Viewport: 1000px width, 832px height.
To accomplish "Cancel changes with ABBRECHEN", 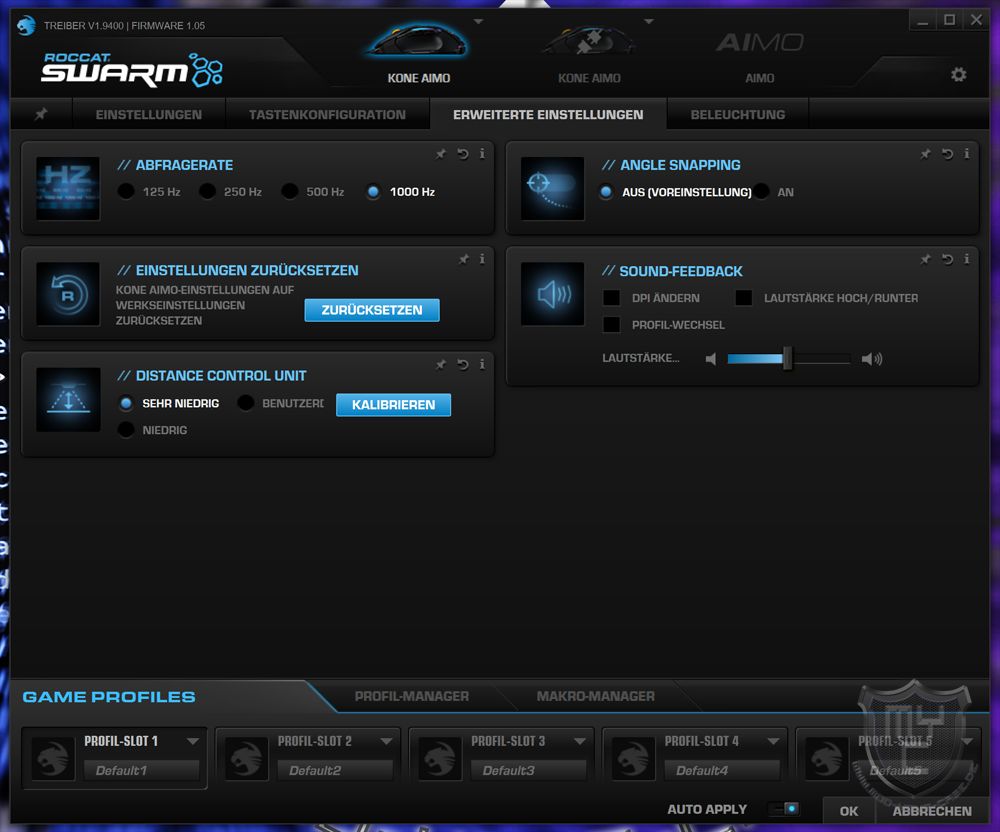I will coord(932,811).
